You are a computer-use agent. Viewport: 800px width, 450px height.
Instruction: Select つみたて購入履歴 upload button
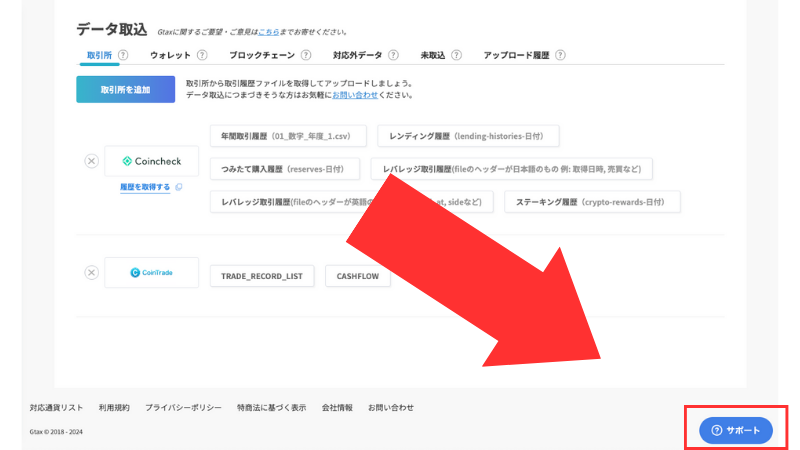tap(285, 169)
